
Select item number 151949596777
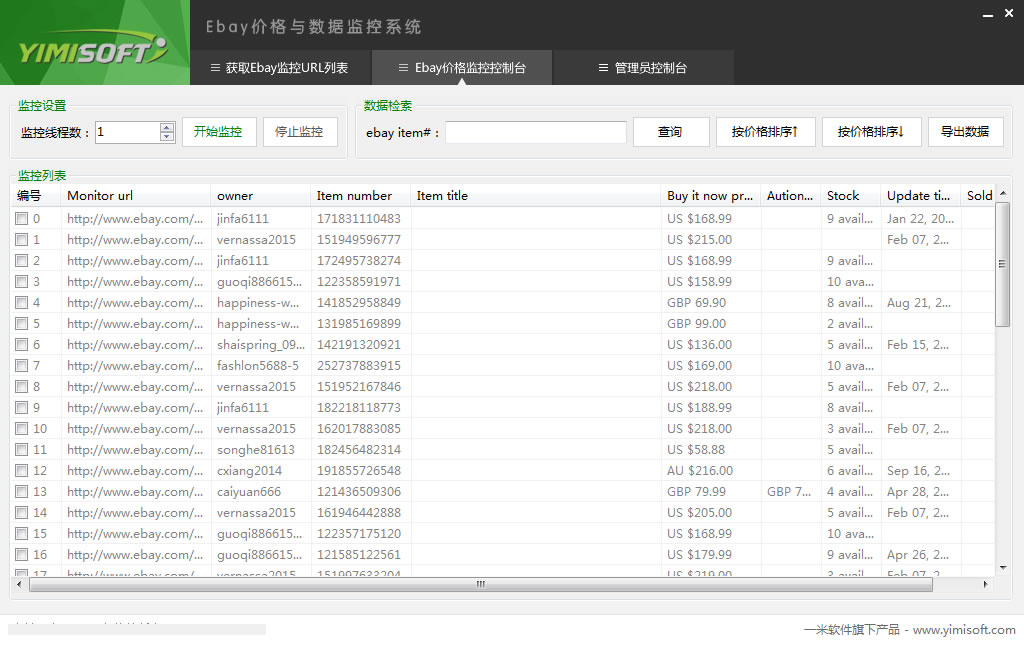click(359, 240)
